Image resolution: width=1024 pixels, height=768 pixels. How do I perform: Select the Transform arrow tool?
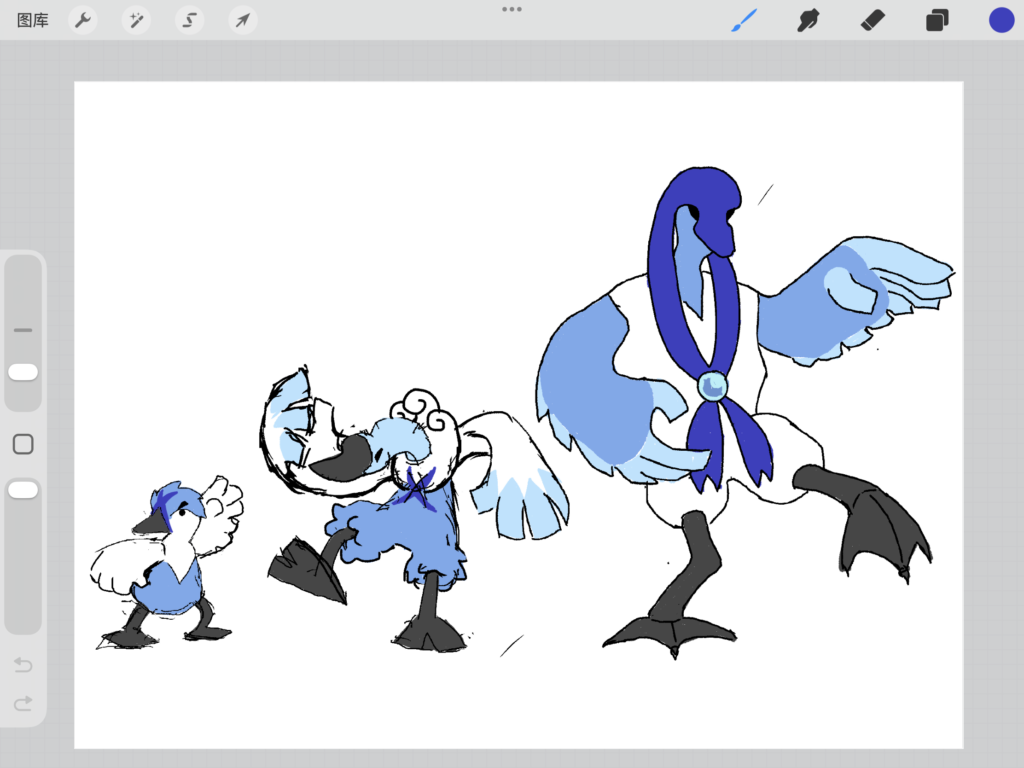pos(242,19)
